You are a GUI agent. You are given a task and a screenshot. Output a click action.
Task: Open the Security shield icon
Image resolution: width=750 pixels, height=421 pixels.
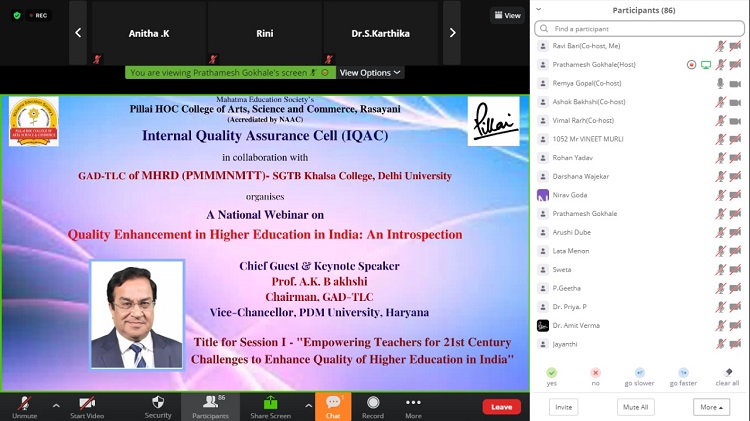point(158,402)
